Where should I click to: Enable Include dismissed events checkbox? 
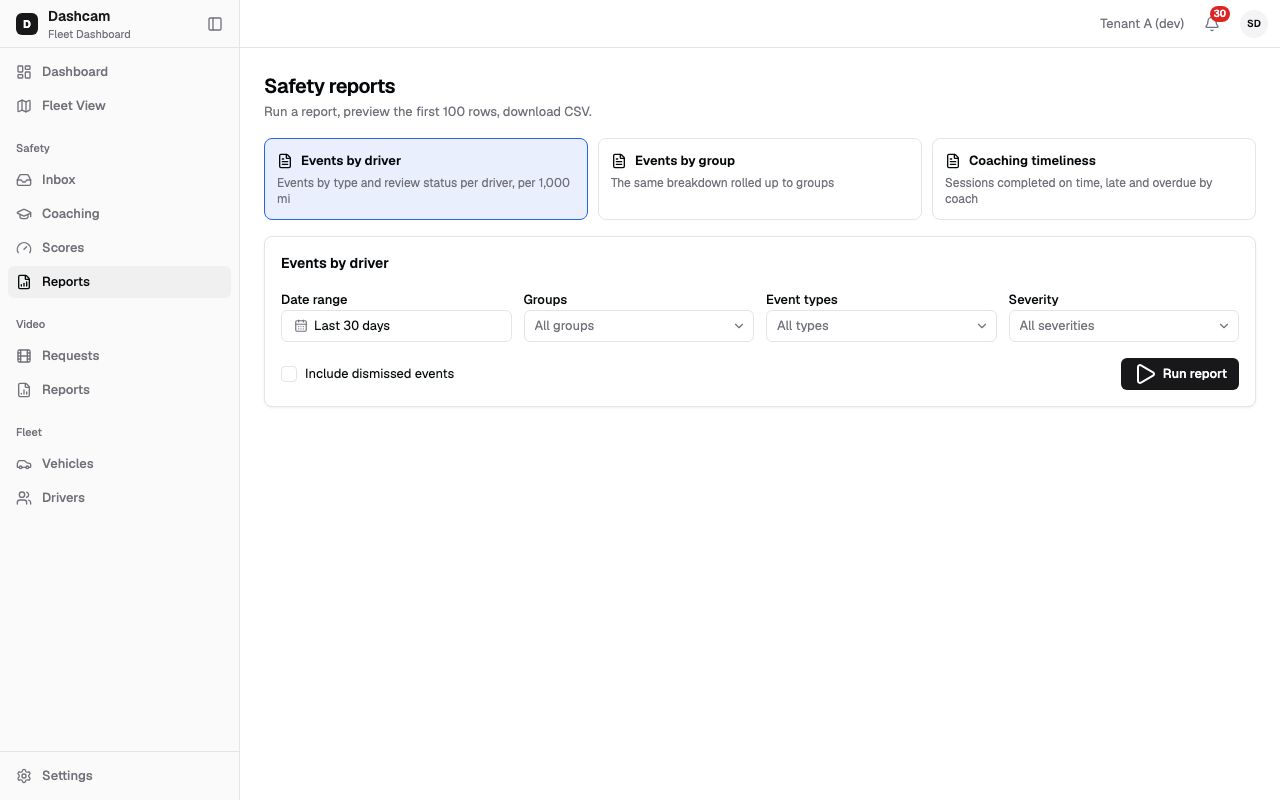[289, 374]
